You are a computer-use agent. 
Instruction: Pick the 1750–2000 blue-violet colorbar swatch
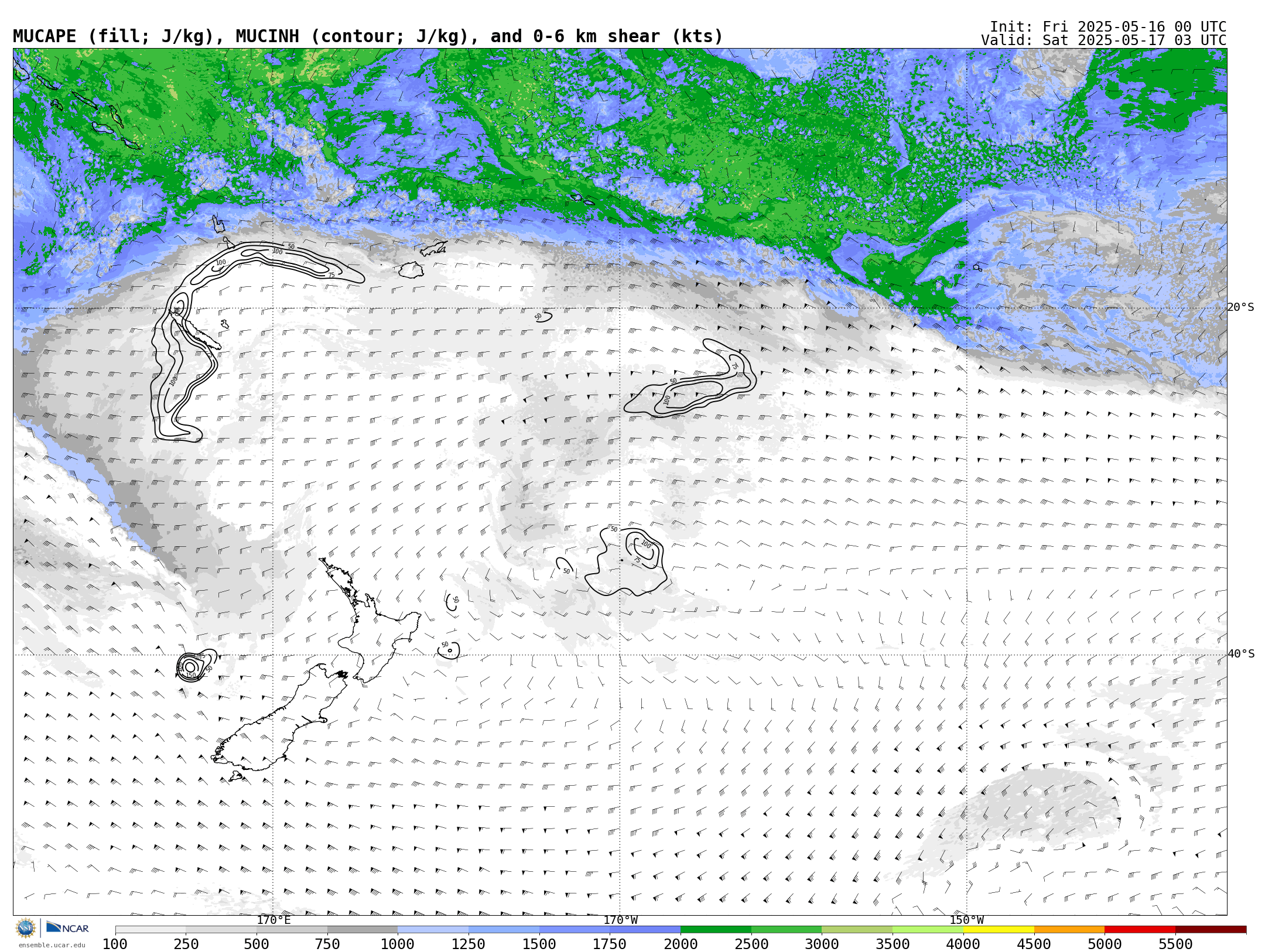tap(645, 930)
